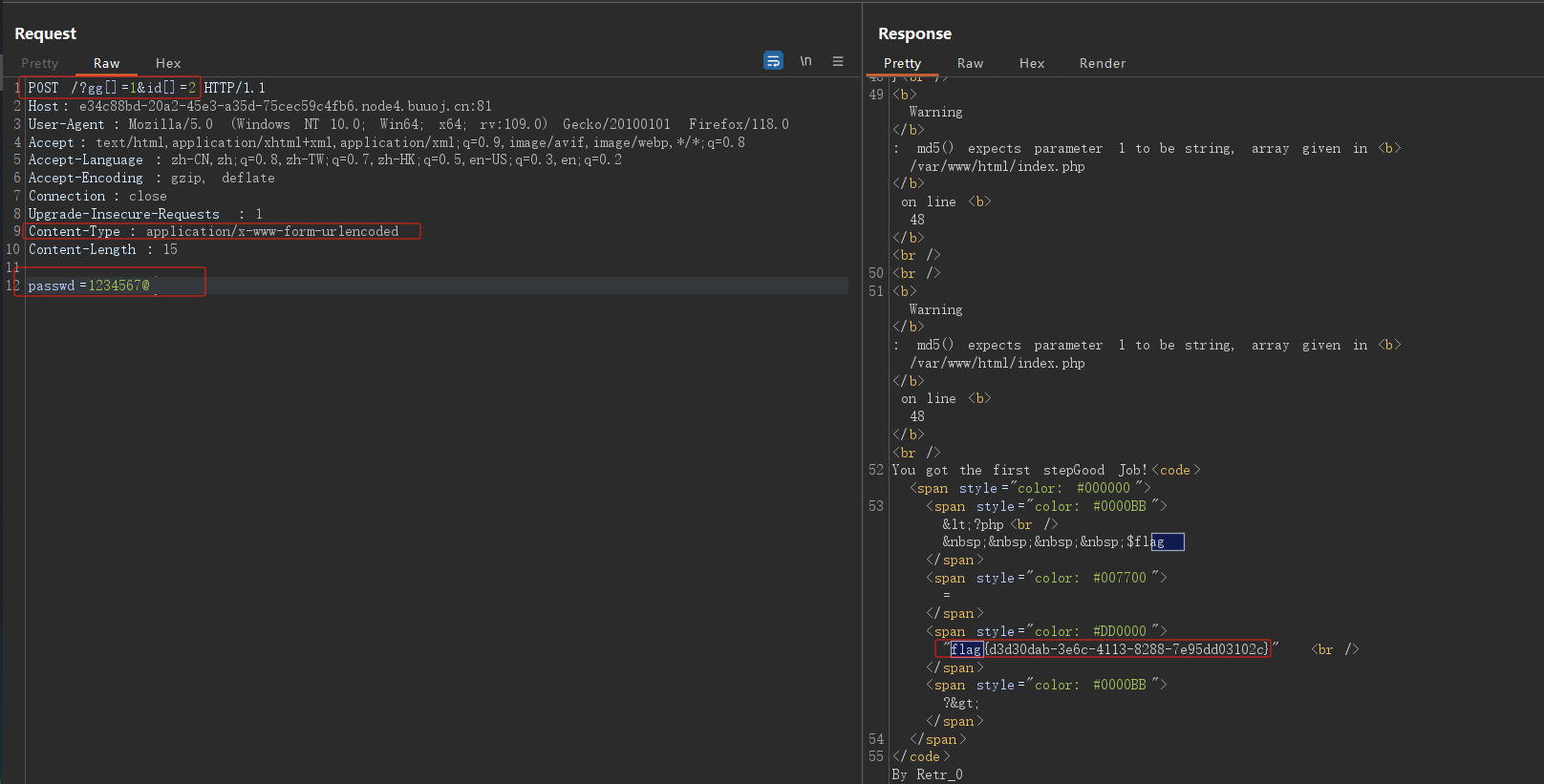
Task: Select Response Pretty tab
Action: pos(902,63)
